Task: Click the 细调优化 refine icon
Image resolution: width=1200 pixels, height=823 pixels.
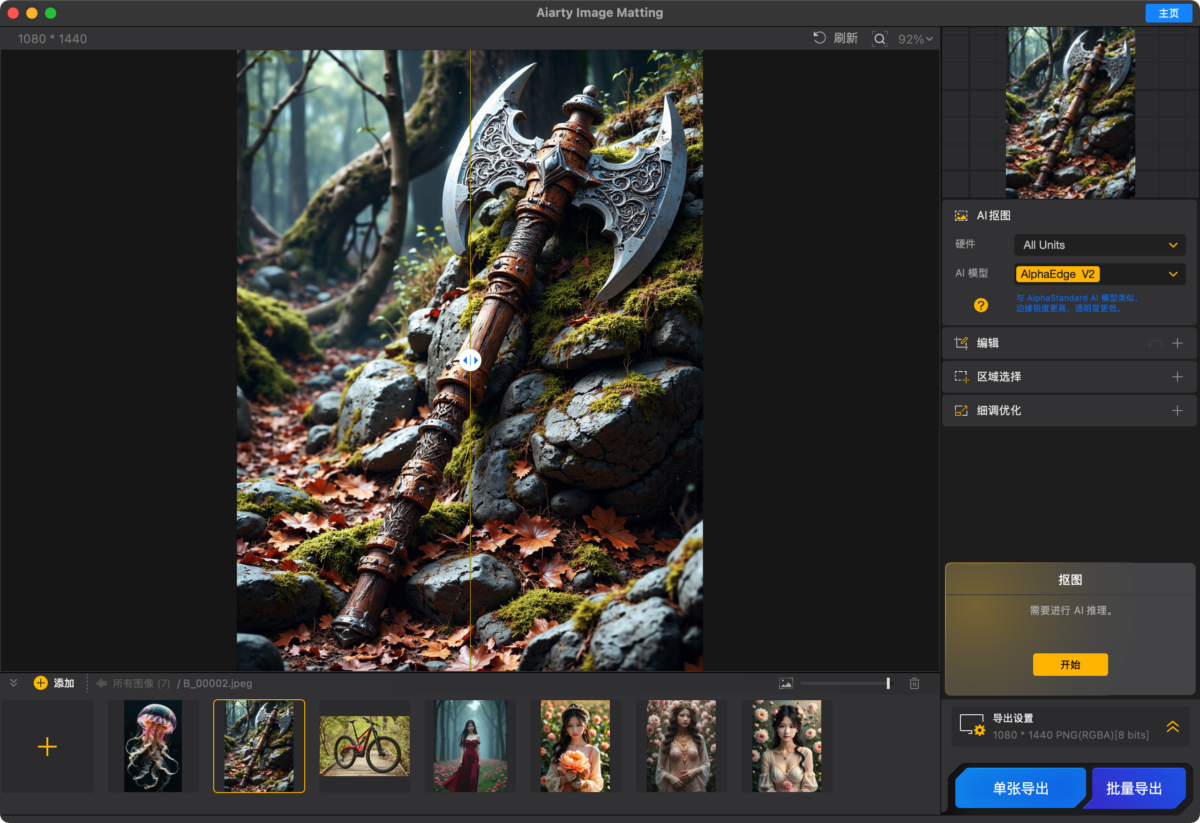Action: tap(961, 411)
